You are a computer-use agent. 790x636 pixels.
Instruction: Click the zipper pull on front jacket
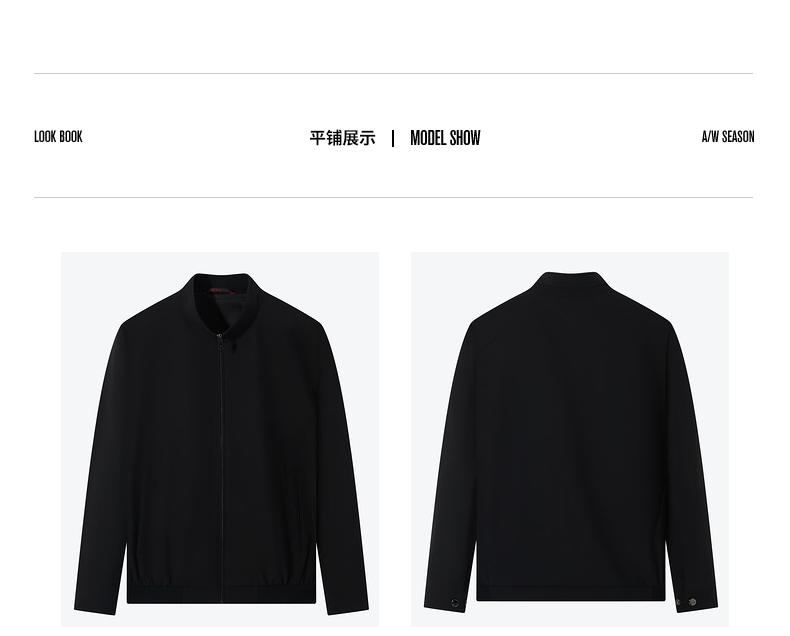[x=233, y=346]
